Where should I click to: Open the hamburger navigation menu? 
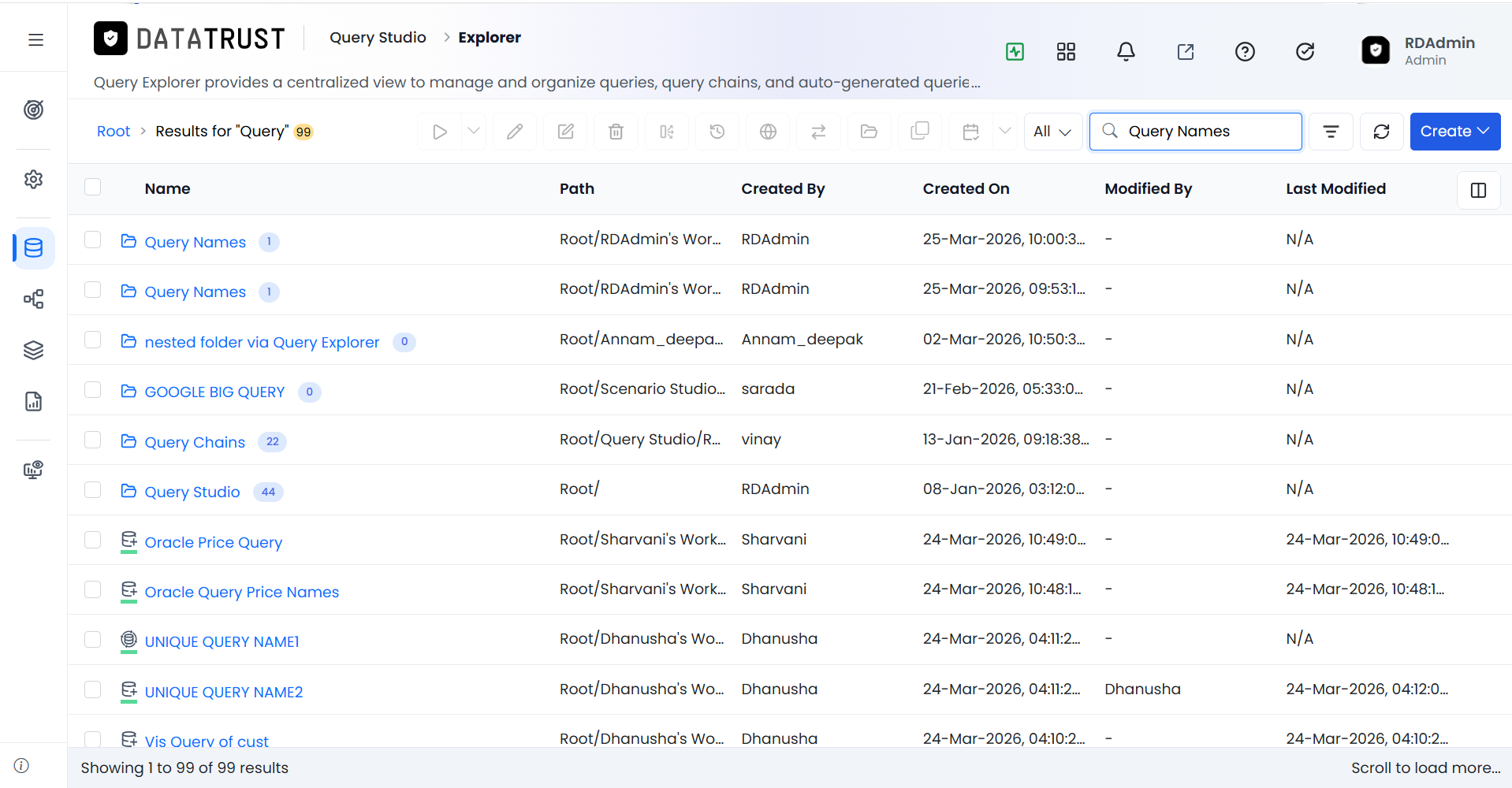(x=35, y=39)
